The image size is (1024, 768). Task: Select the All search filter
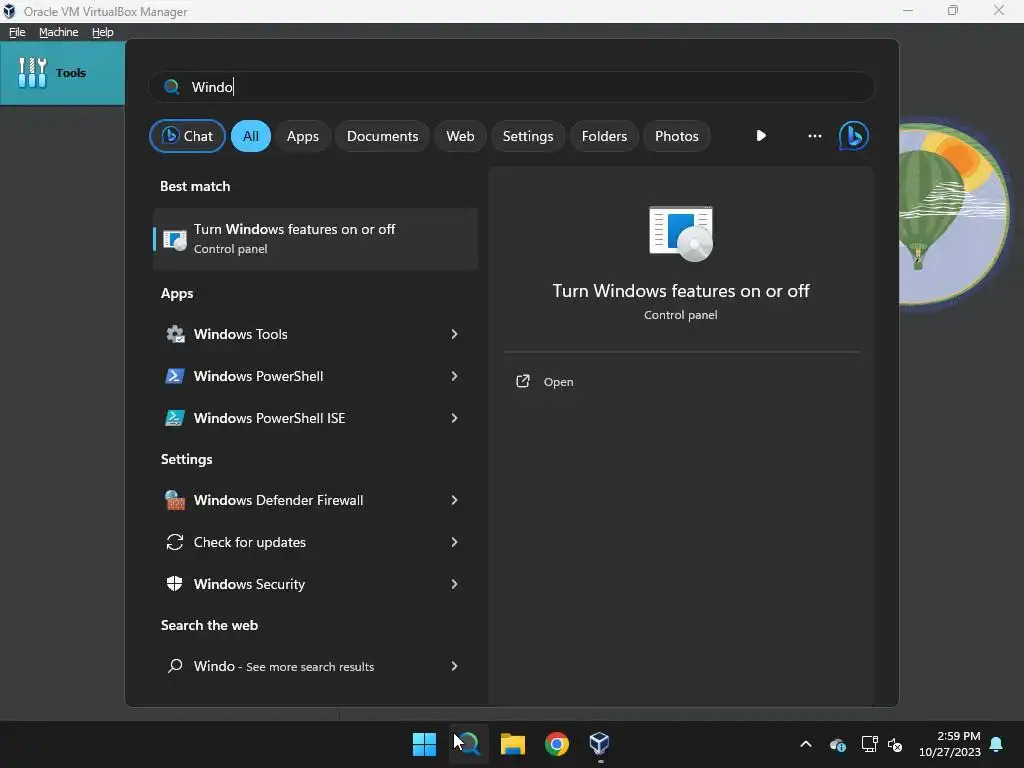[x=251, y=136]
